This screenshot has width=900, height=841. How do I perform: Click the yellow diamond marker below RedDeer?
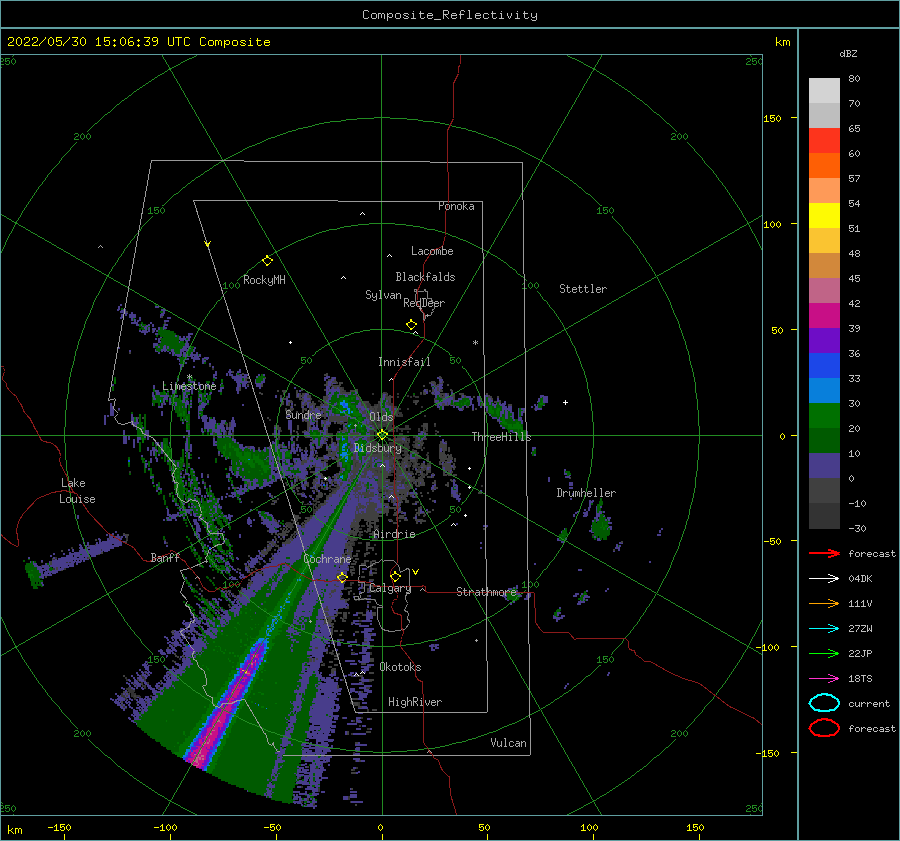[x=411, y=325]
